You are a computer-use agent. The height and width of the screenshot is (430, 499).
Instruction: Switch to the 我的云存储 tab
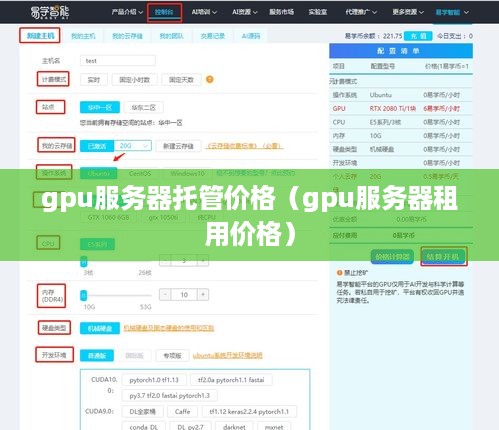coord(127,36)
